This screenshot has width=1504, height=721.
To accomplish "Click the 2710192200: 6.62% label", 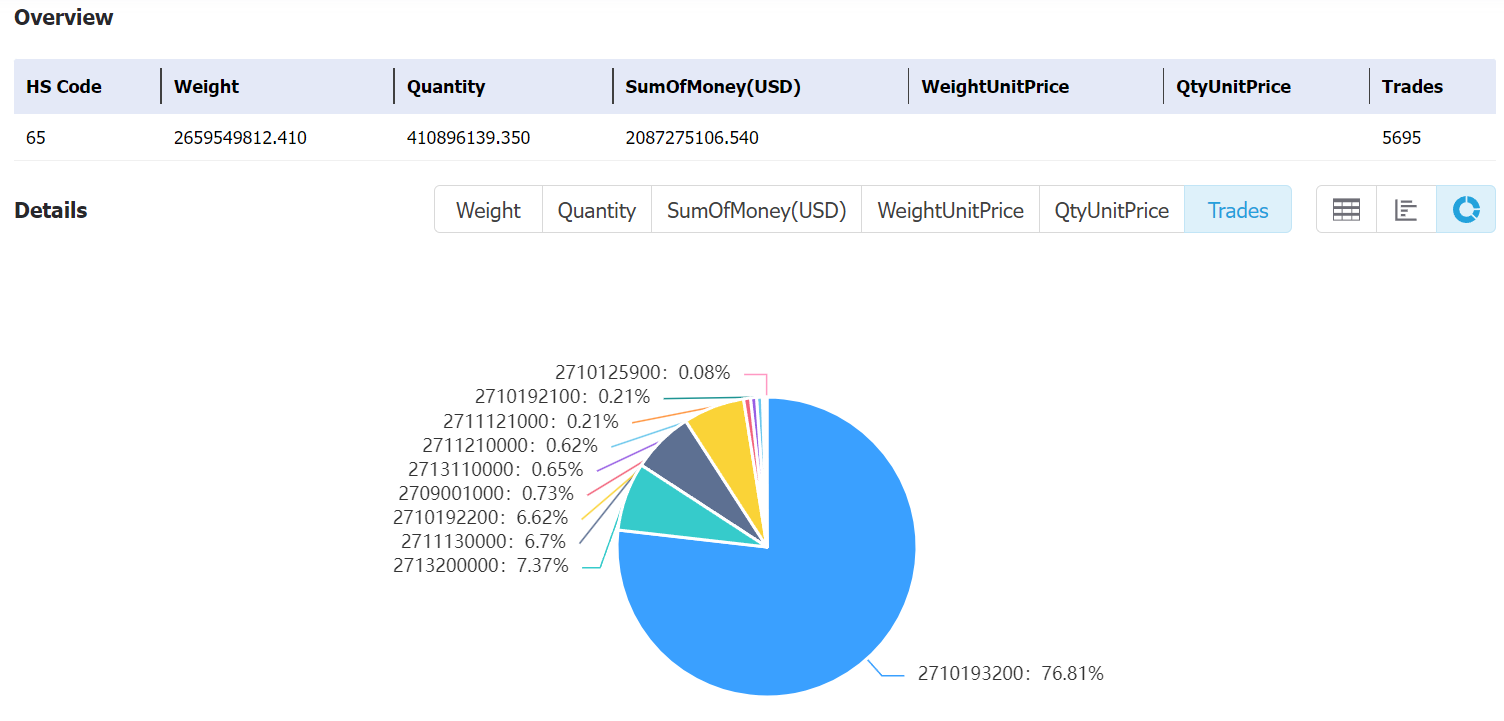I will (x=480, y=517).
